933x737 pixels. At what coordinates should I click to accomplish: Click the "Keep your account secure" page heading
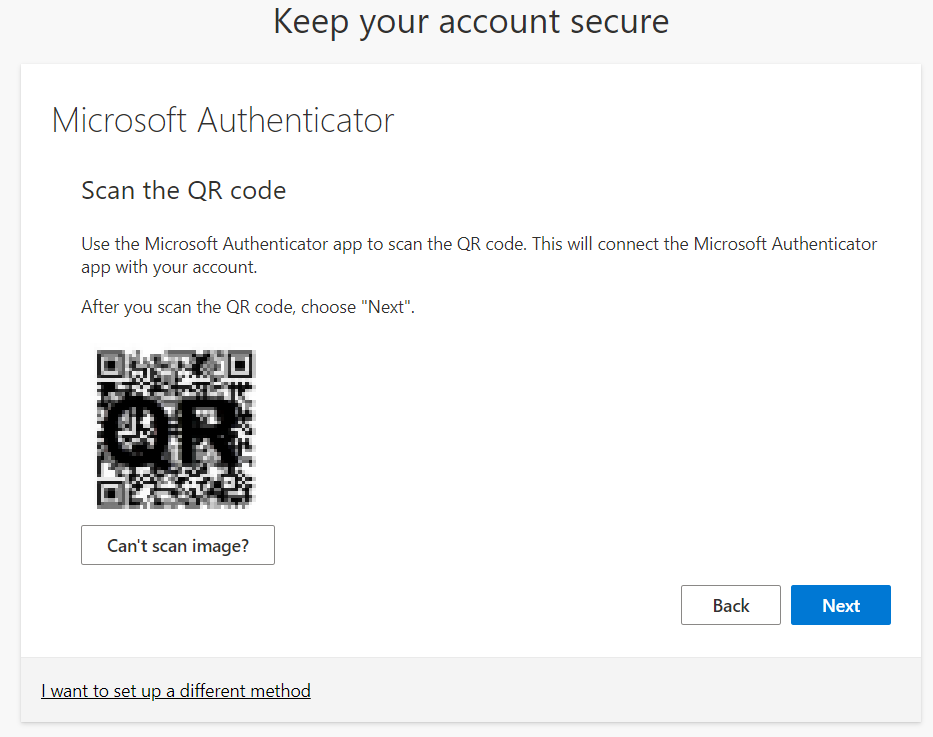tap(471, 22)
